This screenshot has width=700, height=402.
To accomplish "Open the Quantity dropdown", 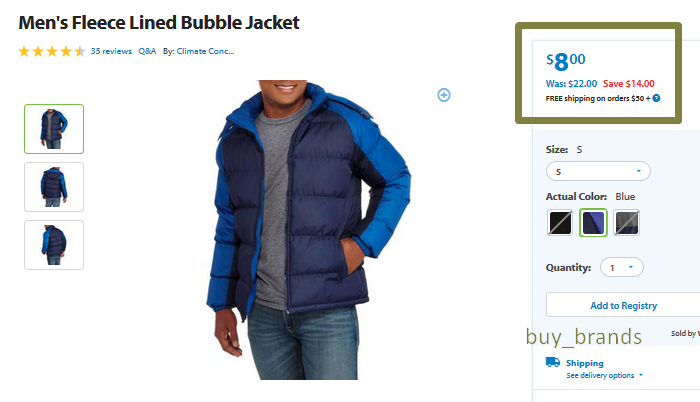I will pos(621,268).
